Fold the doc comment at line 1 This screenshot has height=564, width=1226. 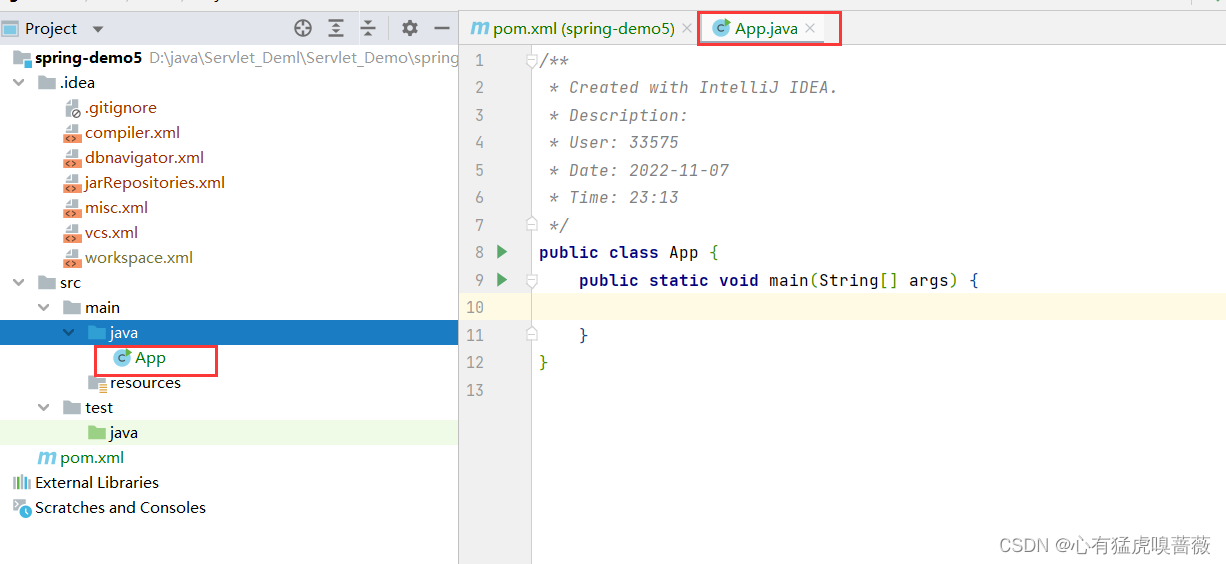tap(532, 61)
